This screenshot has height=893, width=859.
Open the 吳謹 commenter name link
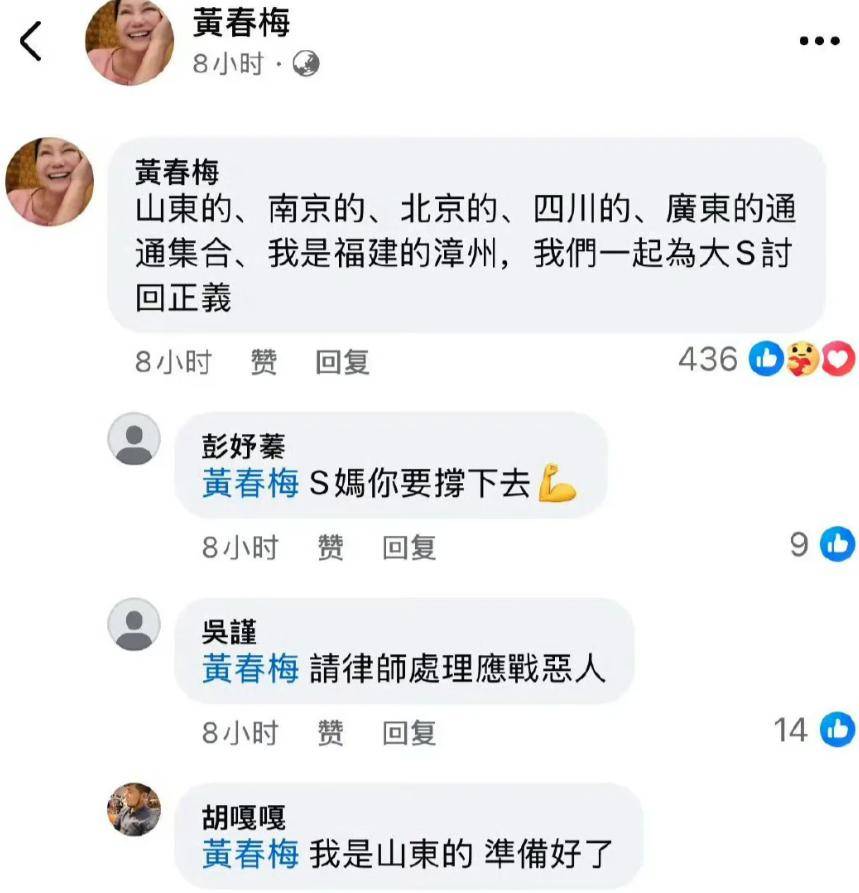tap(229, 632)
